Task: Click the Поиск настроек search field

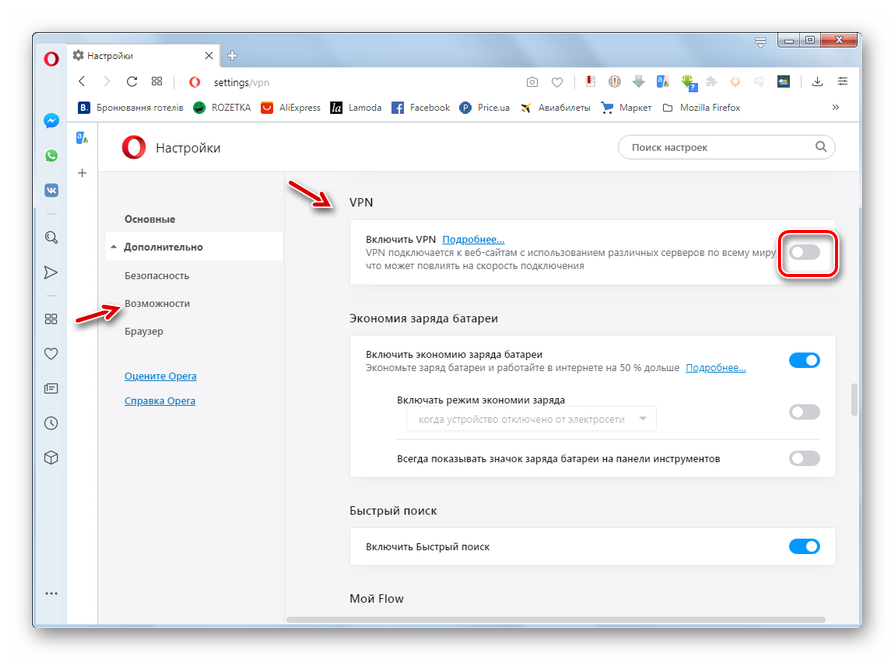Action: click(727, 147)
